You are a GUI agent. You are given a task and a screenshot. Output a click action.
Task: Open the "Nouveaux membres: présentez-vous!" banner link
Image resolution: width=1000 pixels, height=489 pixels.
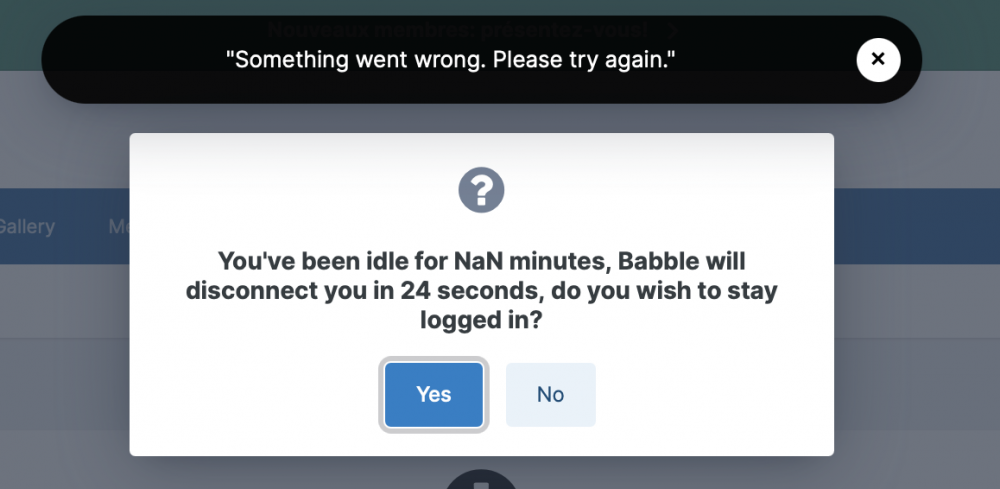pos(456,28)
